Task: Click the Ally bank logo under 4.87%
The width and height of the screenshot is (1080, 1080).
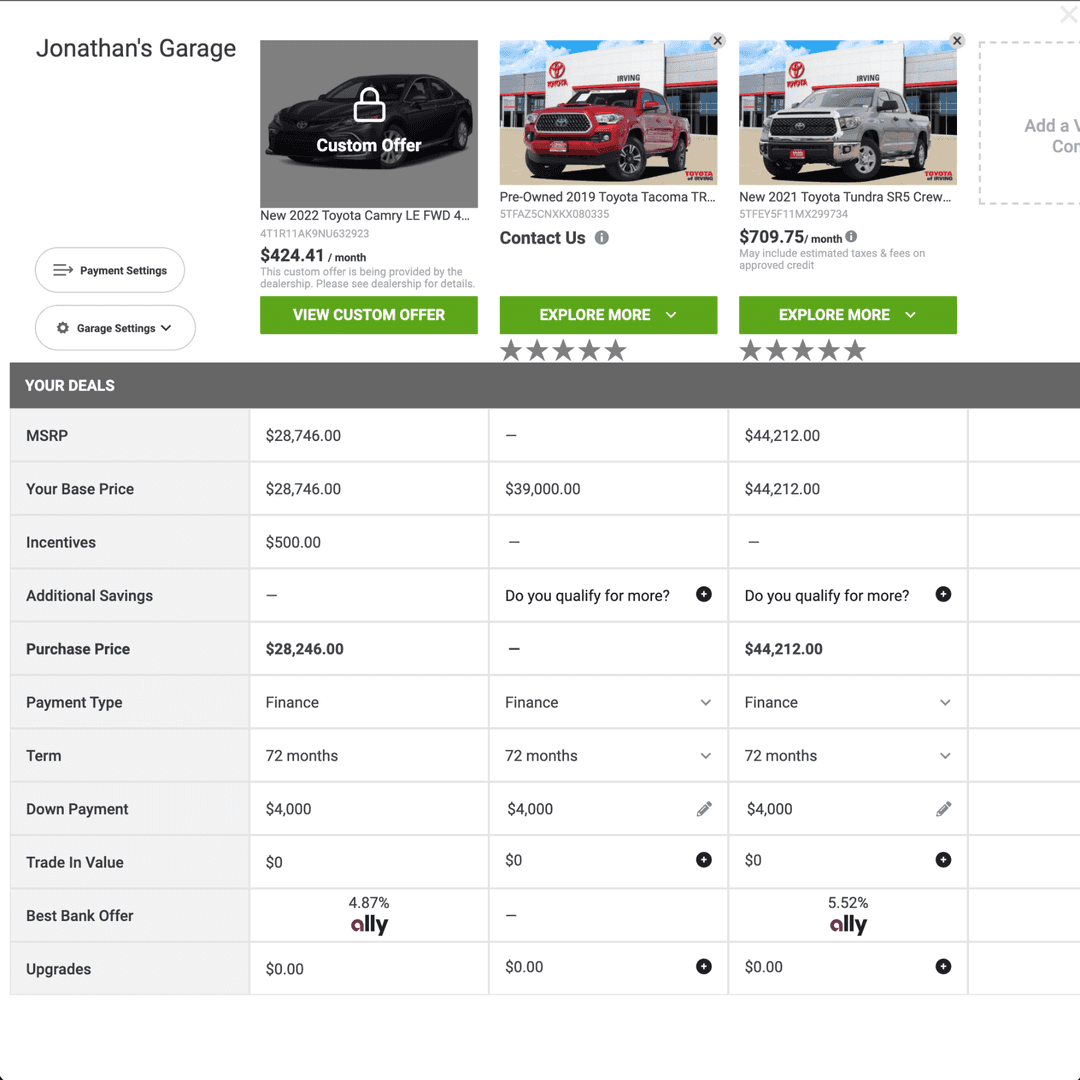Action: pos(369,924)
